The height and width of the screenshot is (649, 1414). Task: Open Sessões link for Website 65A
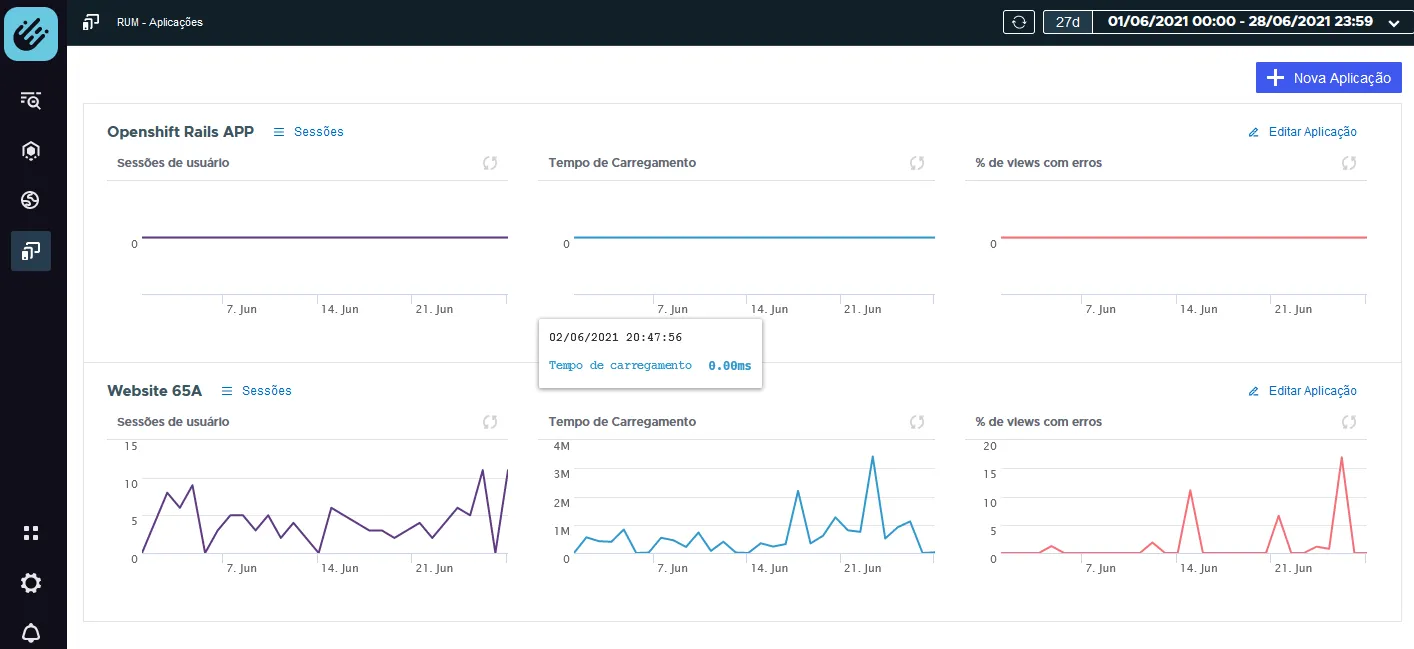(257, 391)
